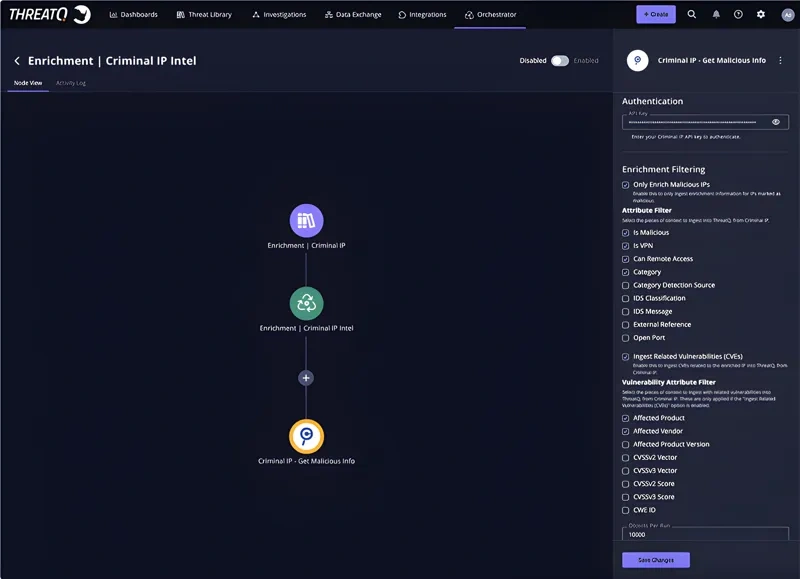
Task: Uncheck the Category checkbox
Action: tap(625, 272)
